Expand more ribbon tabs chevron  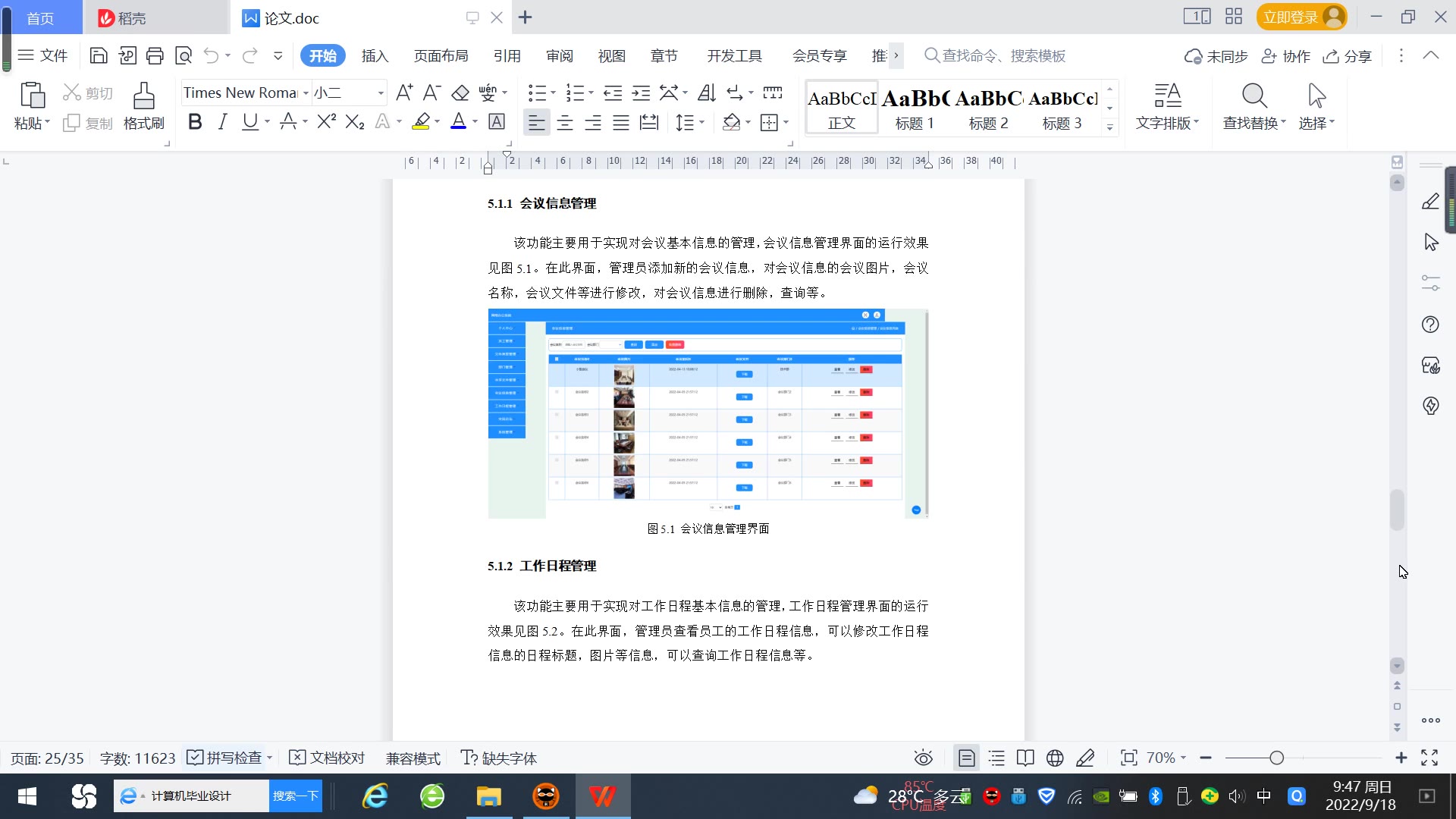point(896,55)
